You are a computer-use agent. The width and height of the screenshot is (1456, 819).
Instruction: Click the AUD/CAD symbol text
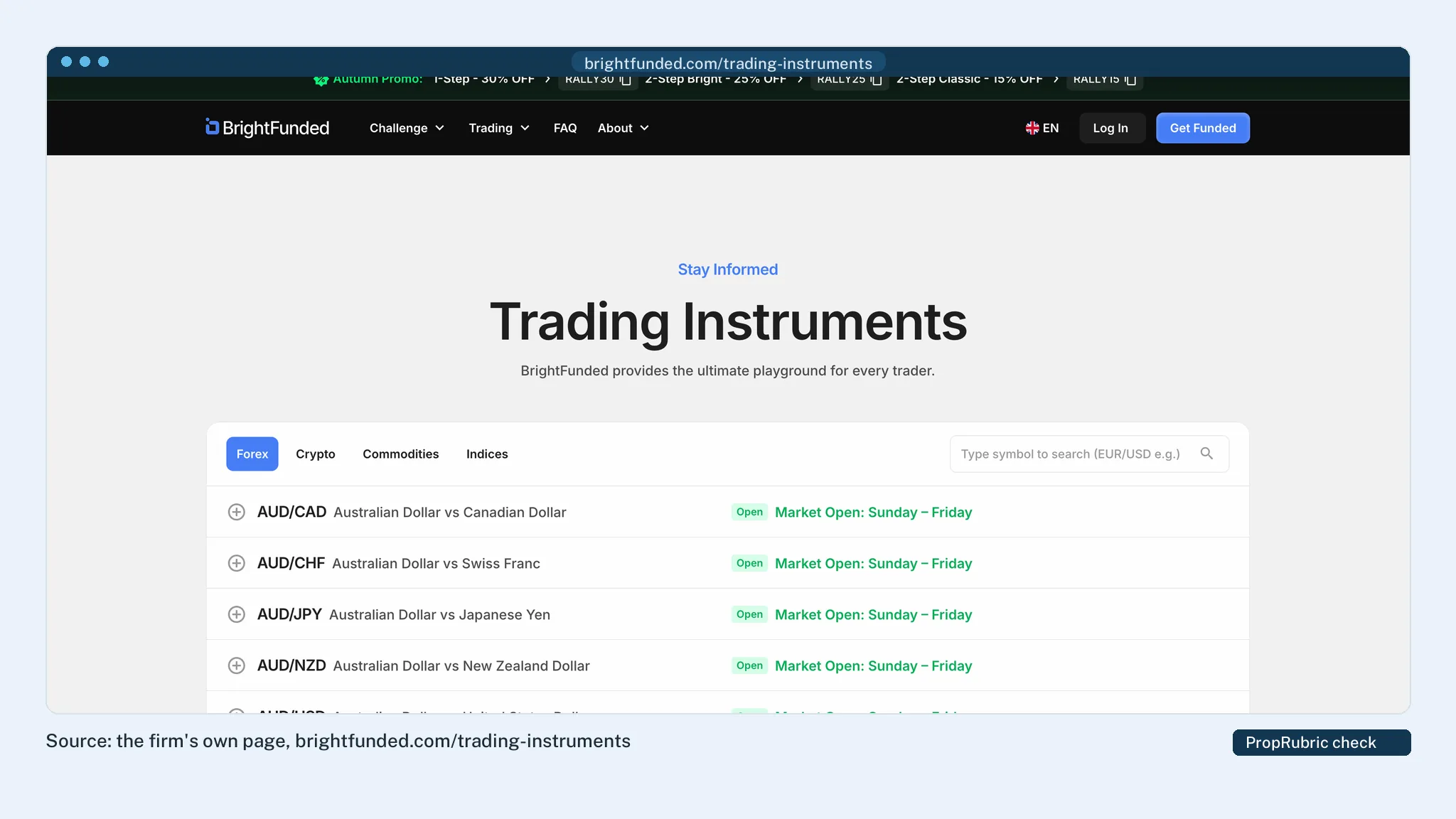[291, 512]
